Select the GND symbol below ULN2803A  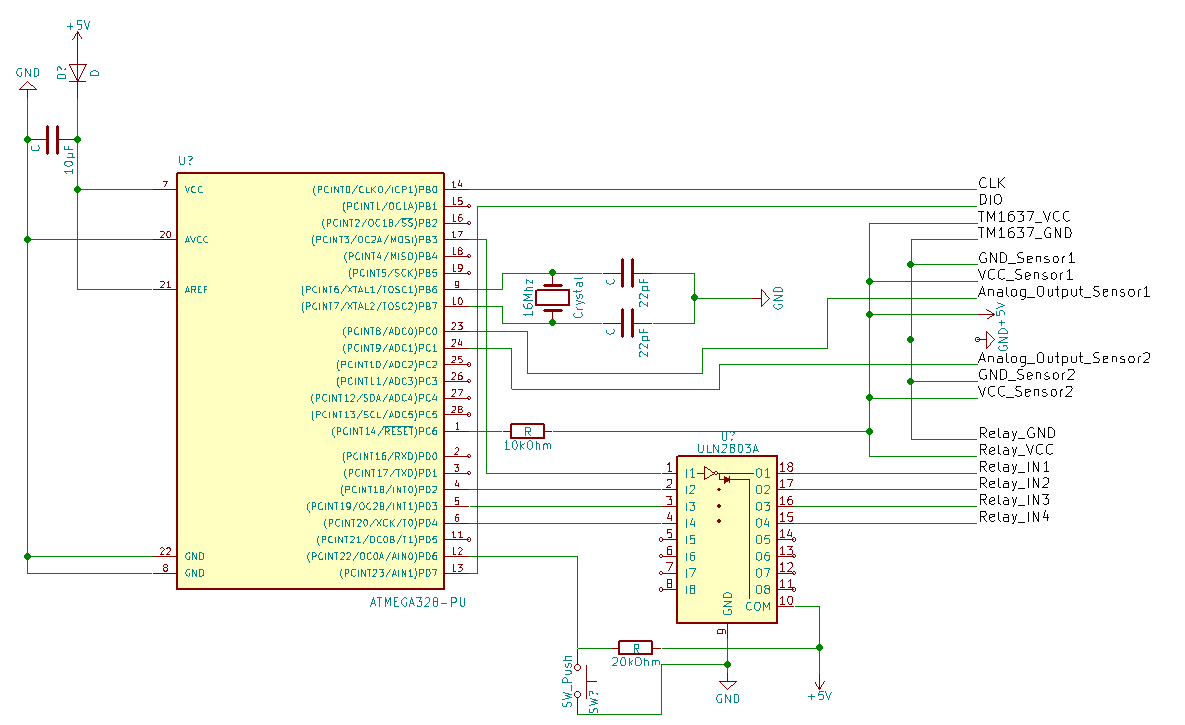pos(727,685)
